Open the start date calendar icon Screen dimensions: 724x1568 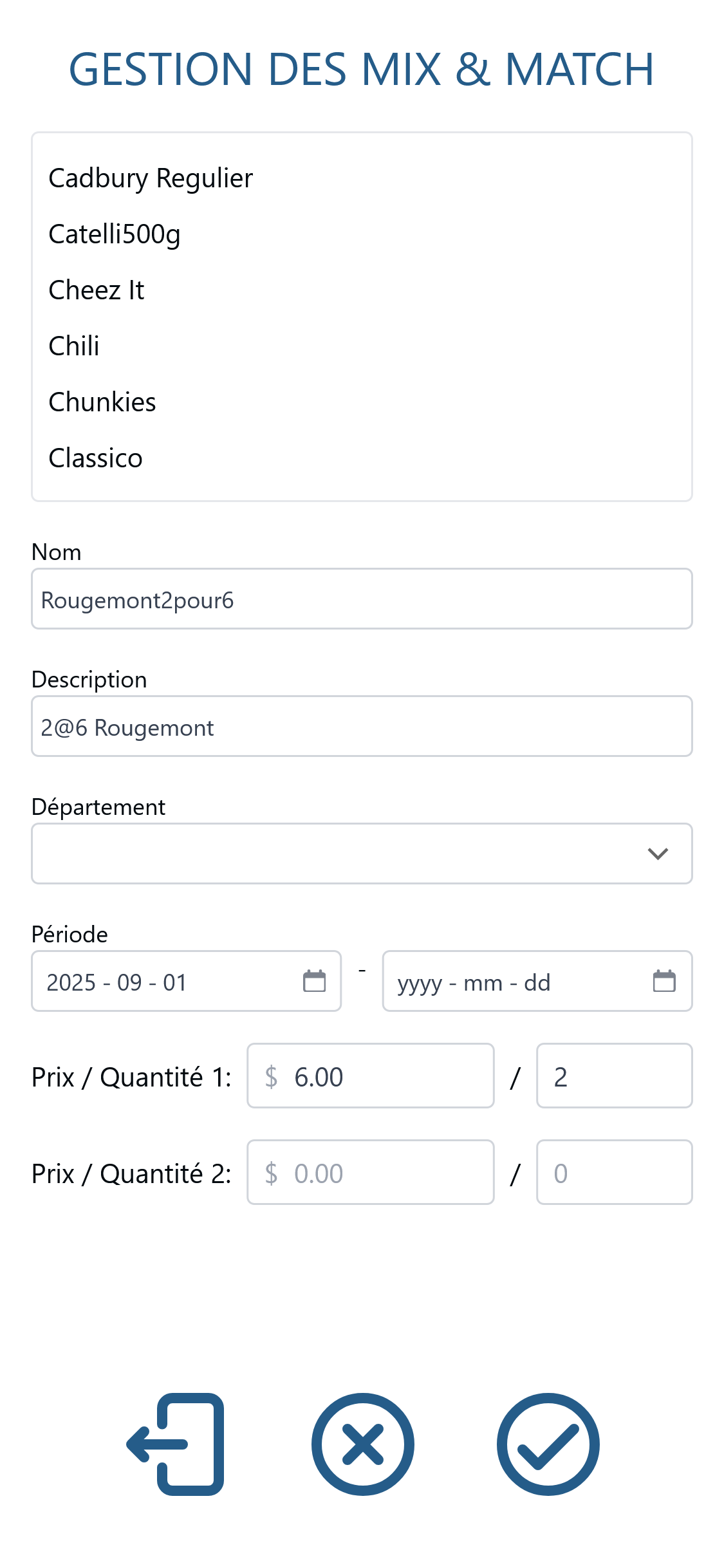click(314, 981)
